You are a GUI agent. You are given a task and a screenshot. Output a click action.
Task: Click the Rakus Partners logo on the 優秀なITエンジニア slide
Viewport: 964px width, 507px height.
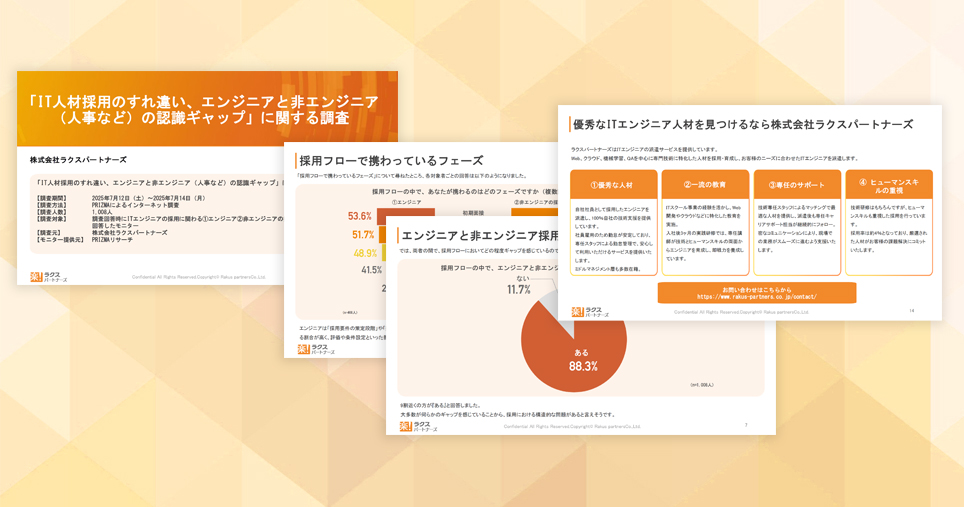(x=590, y=312)
